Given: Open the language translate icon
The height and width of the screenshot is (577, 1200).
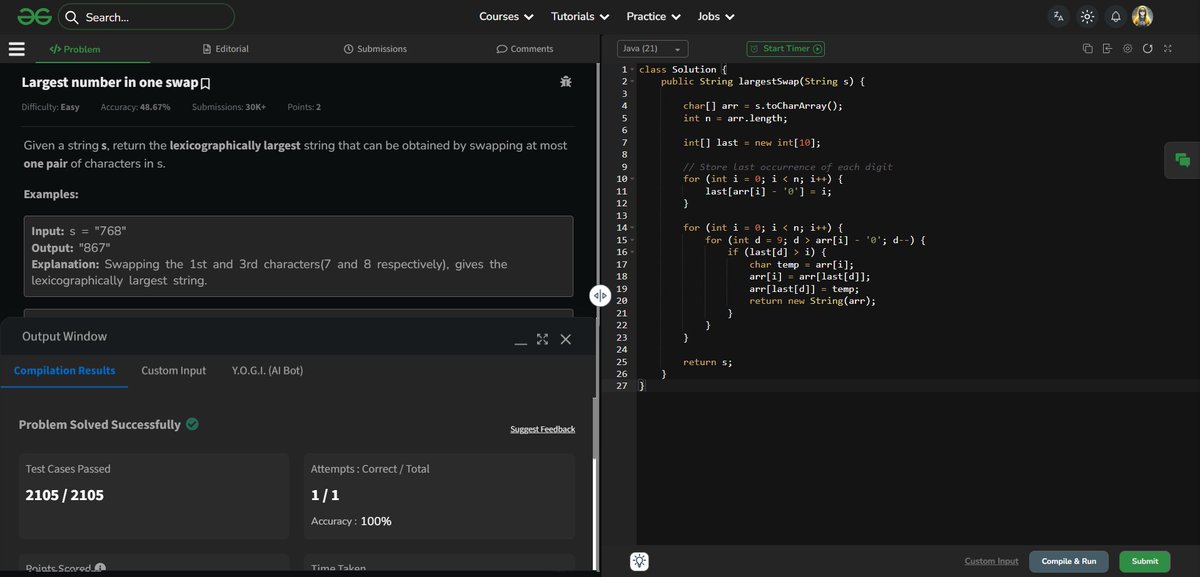Looking at the screenshot, I should 1059,16.
